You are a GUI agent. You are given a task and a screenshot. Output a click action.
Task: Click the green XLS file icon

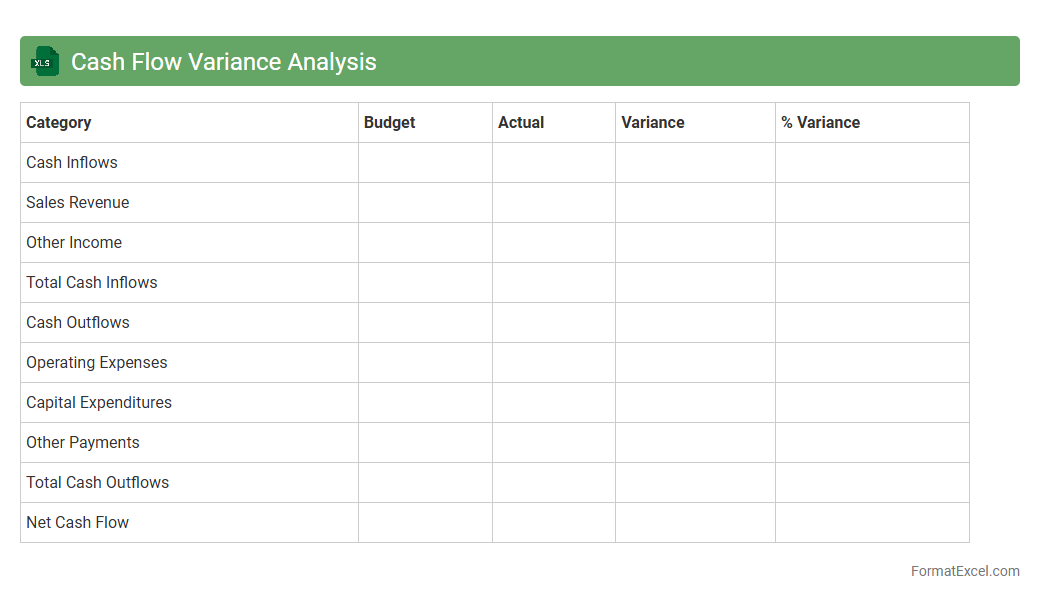pyautogui.click(x=44, y=61)
